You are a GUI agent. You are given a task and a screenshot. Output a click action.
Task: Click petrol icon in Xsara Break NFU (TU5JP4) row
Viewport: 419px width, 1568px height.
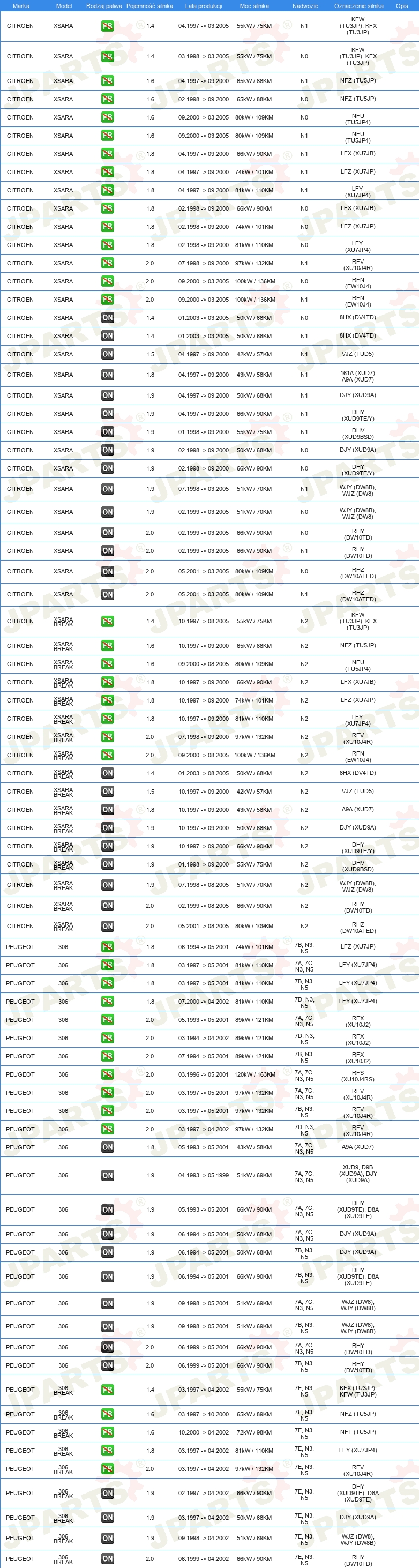[x=107, y=664]
